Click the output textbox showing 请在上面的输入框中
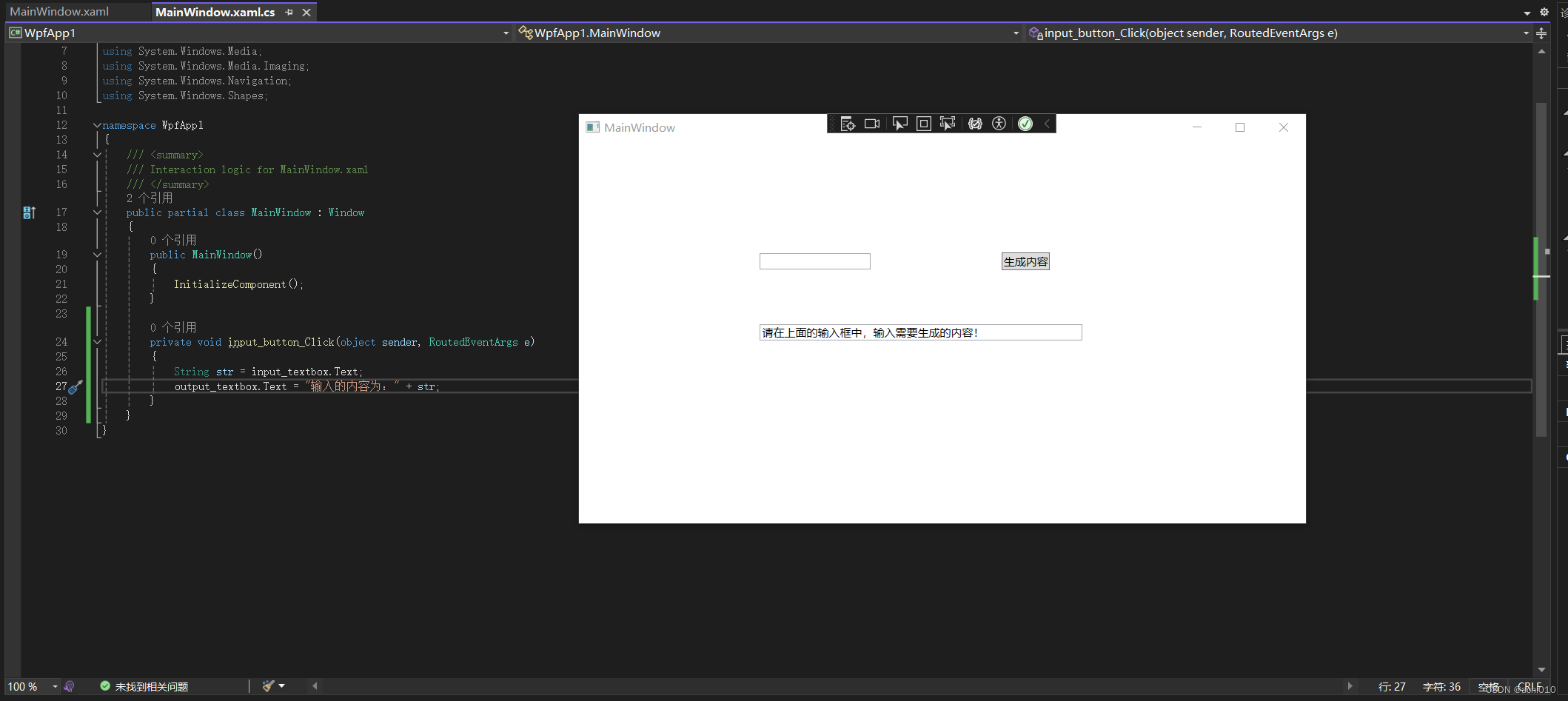 920,332
